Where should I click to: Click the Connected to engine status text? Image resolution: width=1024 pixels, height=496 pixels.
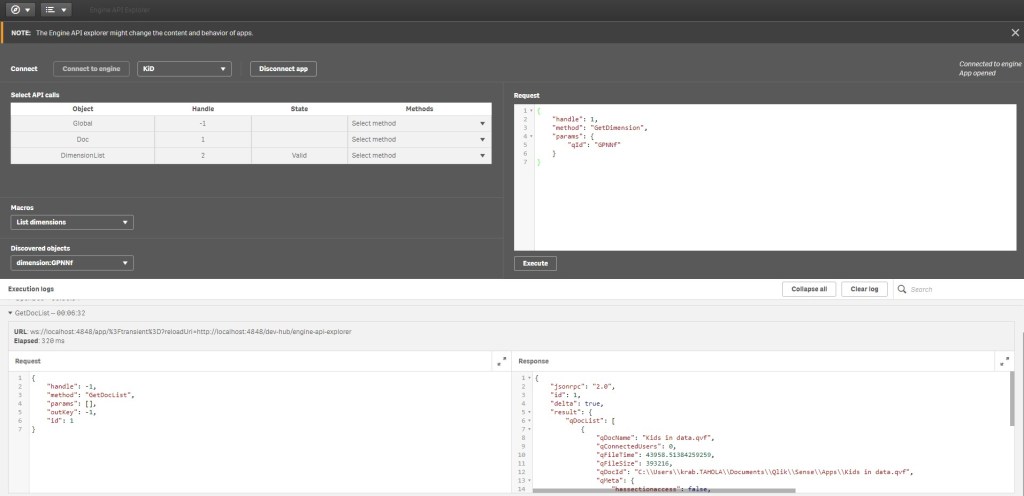click(x=989, y=64)
